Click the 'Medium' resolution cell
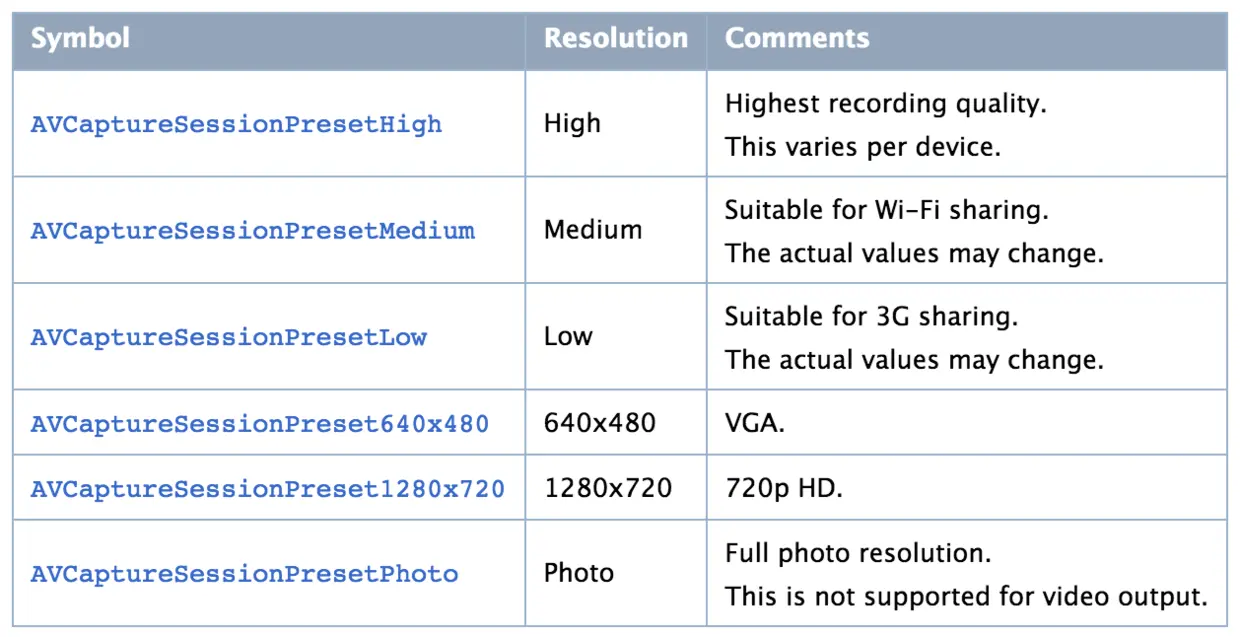 pos(593,230)
